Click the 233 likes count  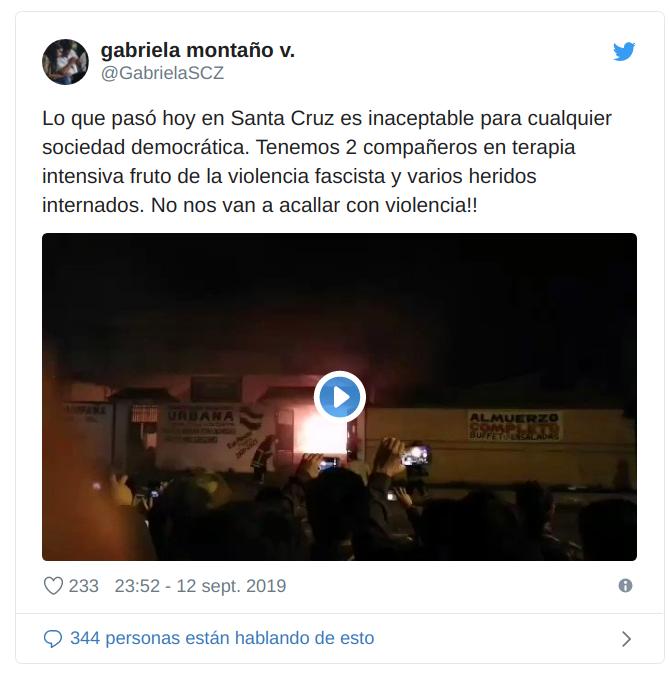(x=84, y=586)
